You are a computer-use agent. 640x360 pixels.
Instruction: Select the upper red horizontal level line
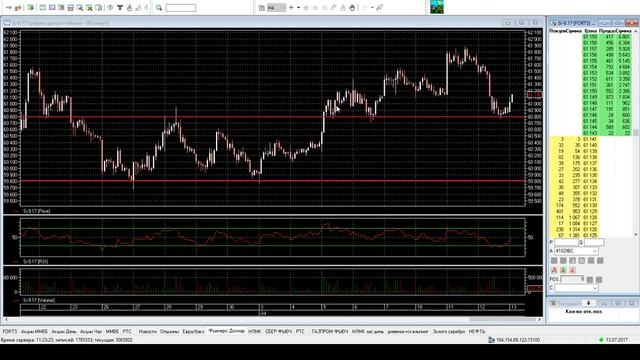(x=273, y=117)
